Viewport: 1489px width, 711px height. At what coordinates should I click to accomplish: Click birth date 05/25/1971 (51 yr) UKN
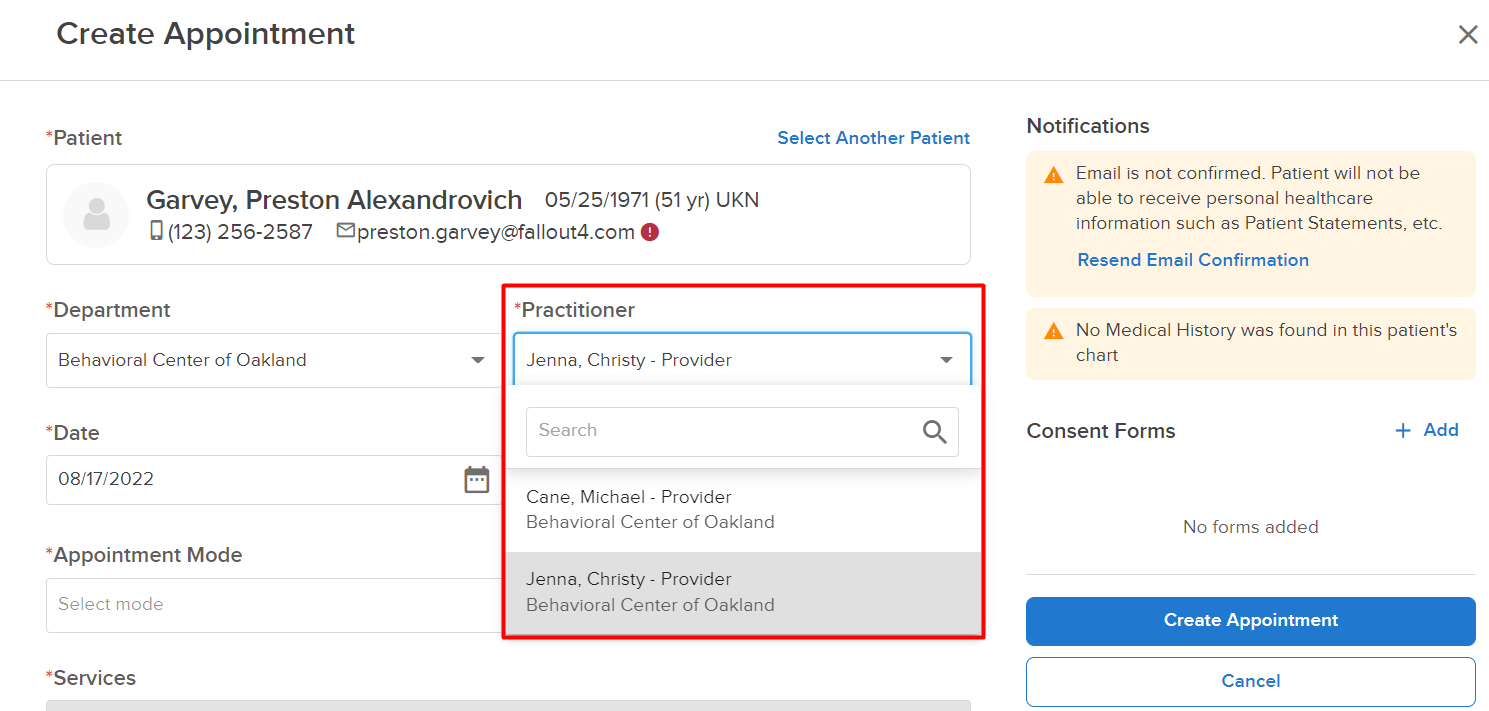coord(652,200)
